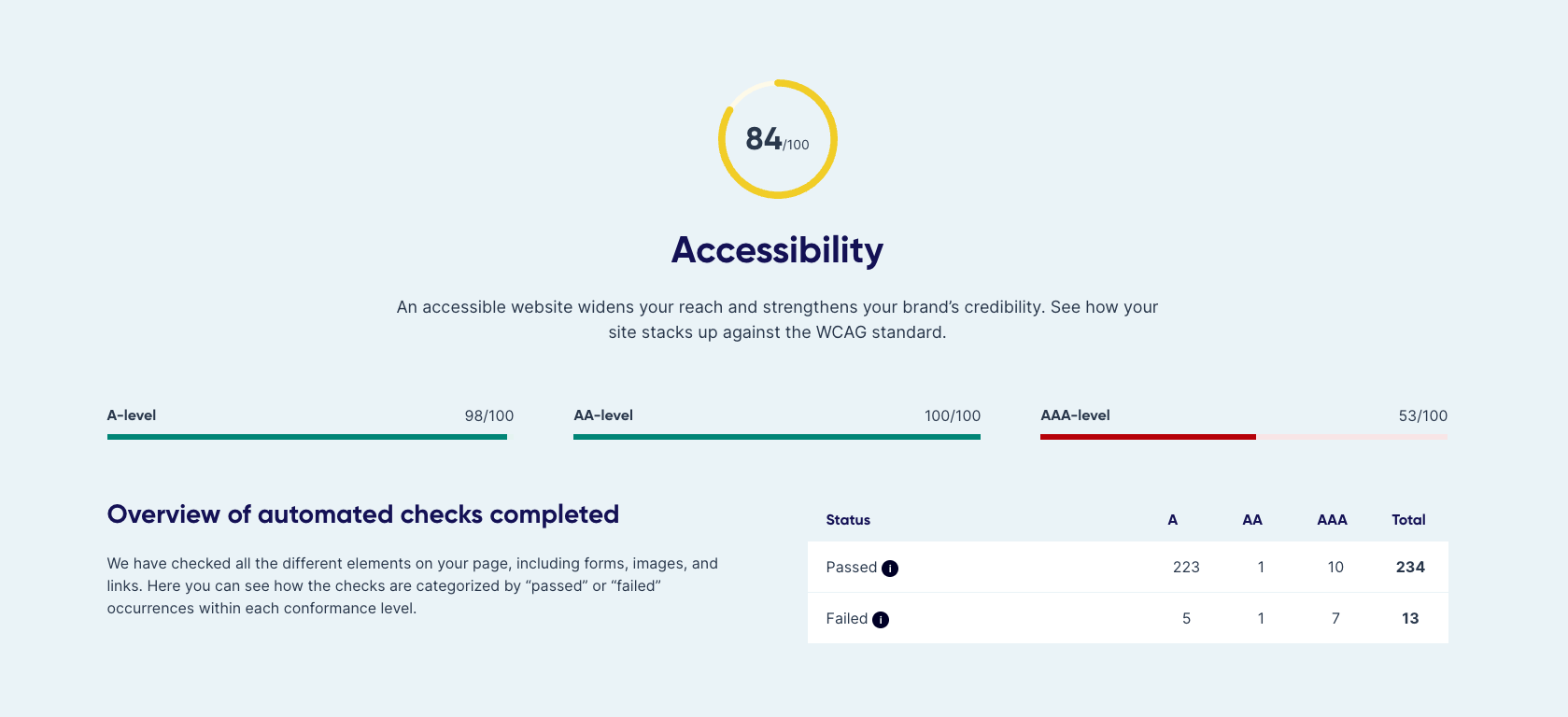Click the 98/100 A-level score
This screenshot has height=717, width=1568.
(x=489, y=416)
